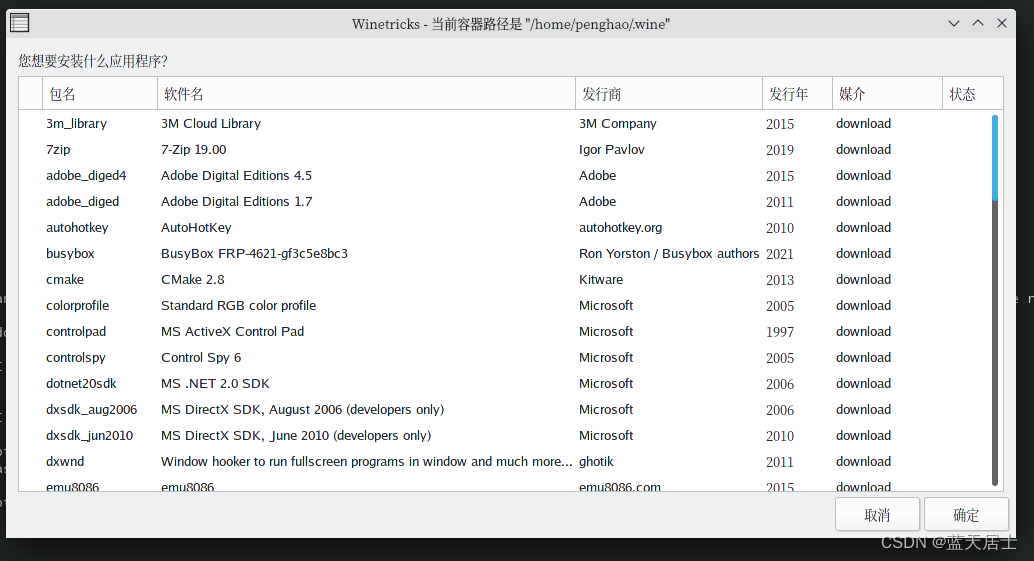Click Window hooker fullscreen programs description

point(366,461)
